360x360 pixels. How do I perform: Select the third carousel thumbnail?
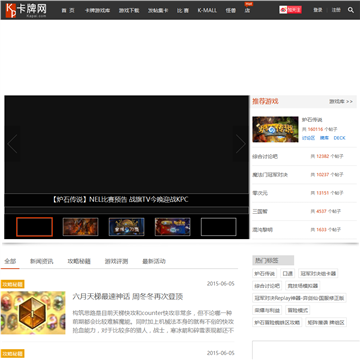tap(126, 227)
